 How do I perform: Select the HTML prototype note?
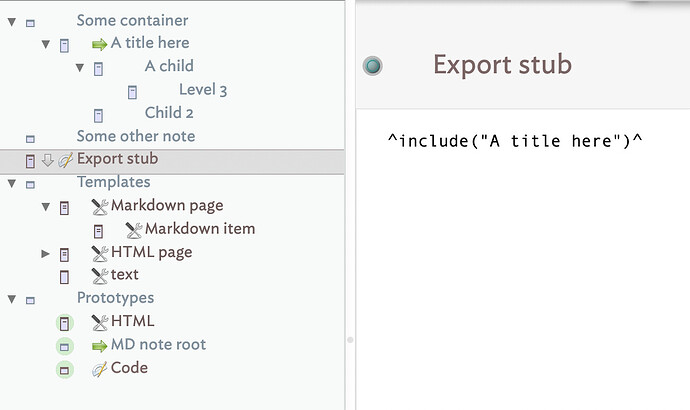pos(132,321)
